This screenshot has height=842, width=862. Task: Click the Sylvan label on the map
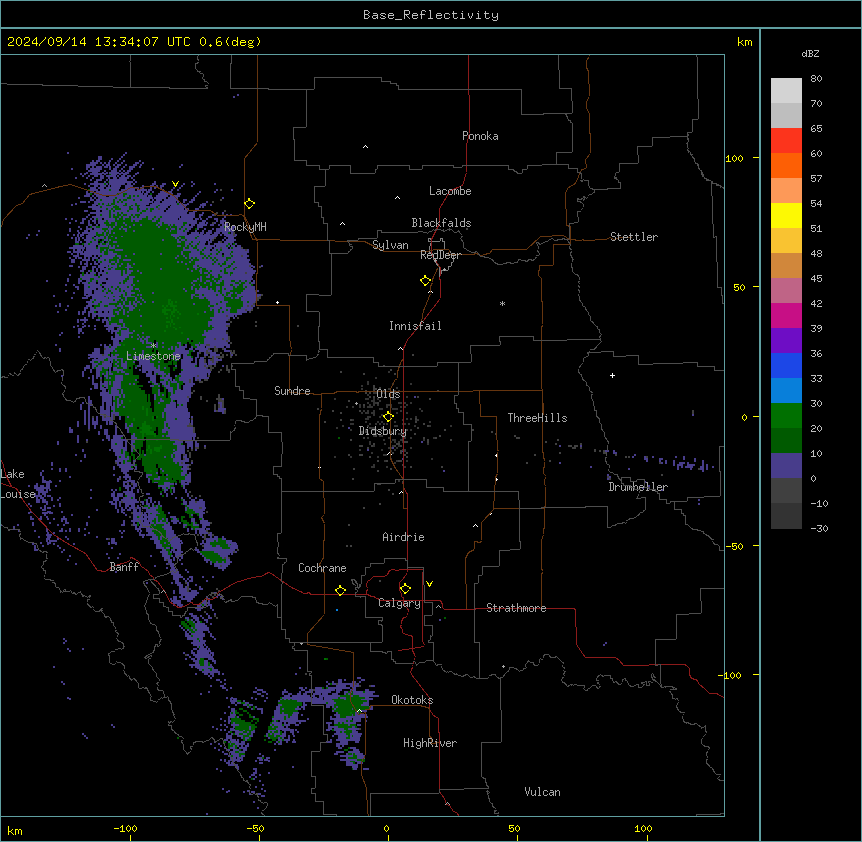pyautogui.click(x=390, y=245)
